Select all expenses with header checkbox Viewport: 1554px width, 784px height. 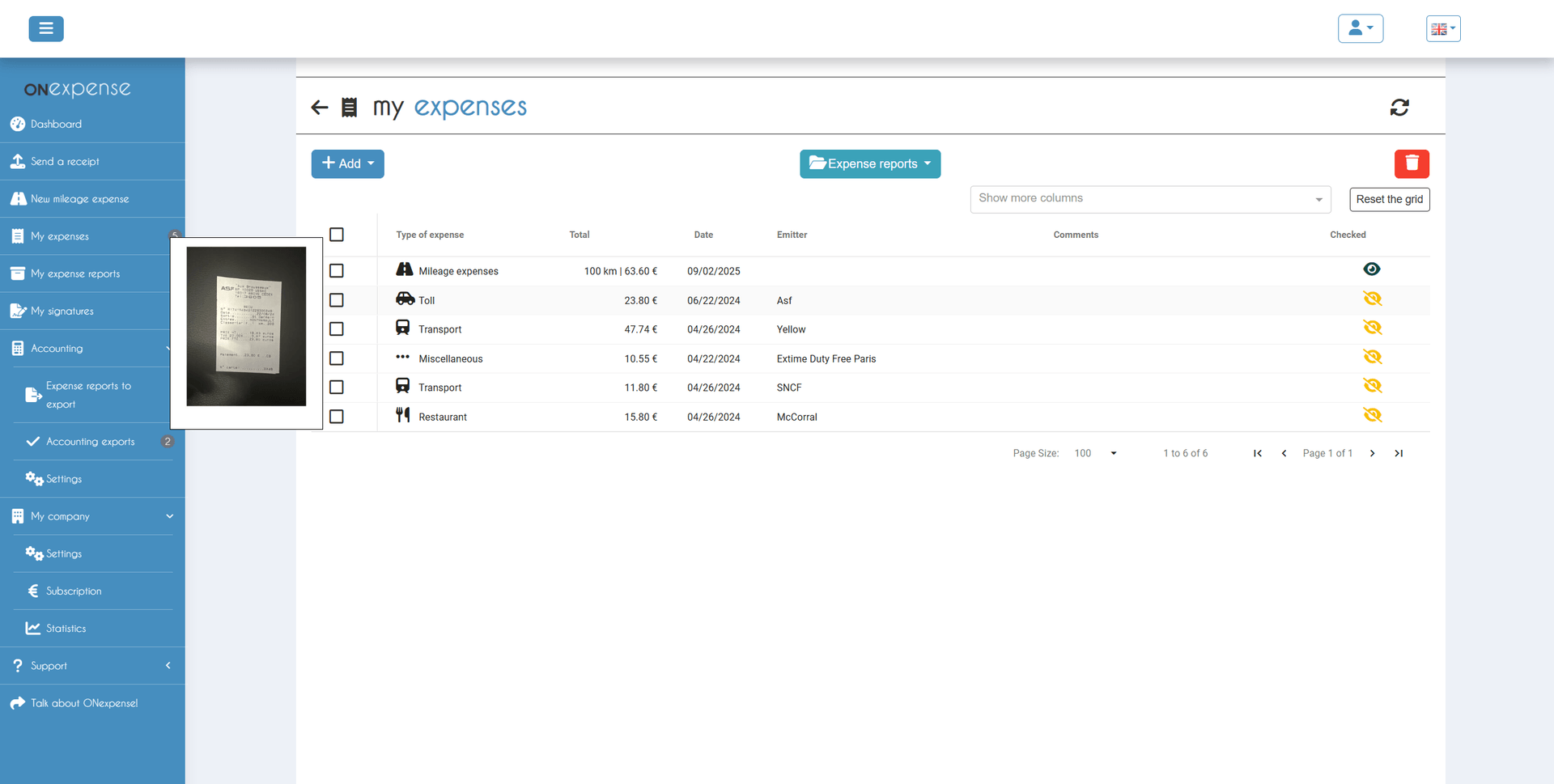coord(337,235)
